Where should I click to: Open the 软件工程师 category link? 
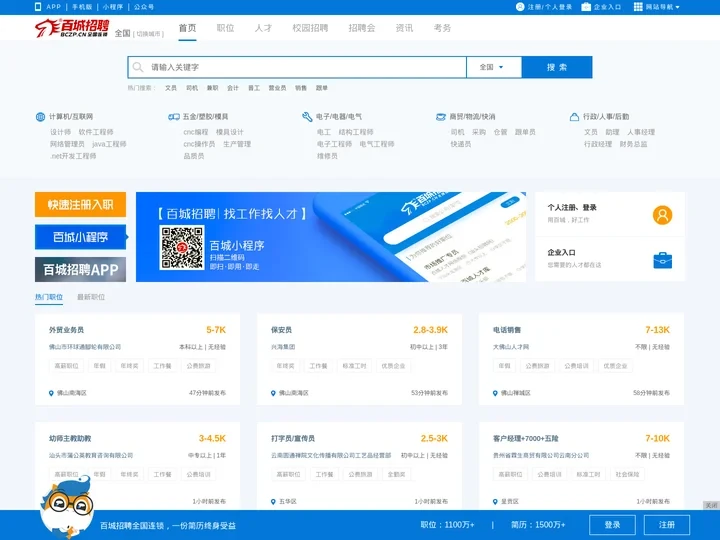[x=96, y=132]
